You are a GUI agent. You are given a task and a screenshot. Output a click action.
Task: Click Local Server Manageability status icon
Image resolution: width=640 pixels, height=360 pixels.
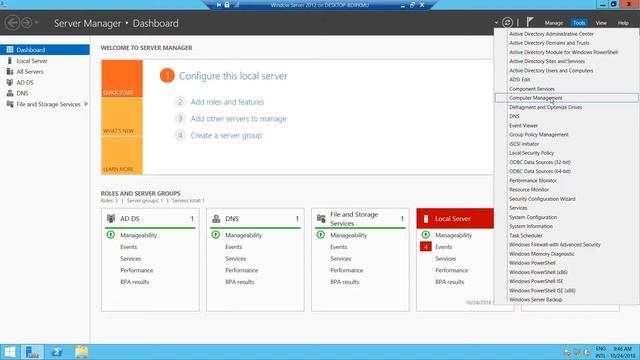click(x=426, y=235)
